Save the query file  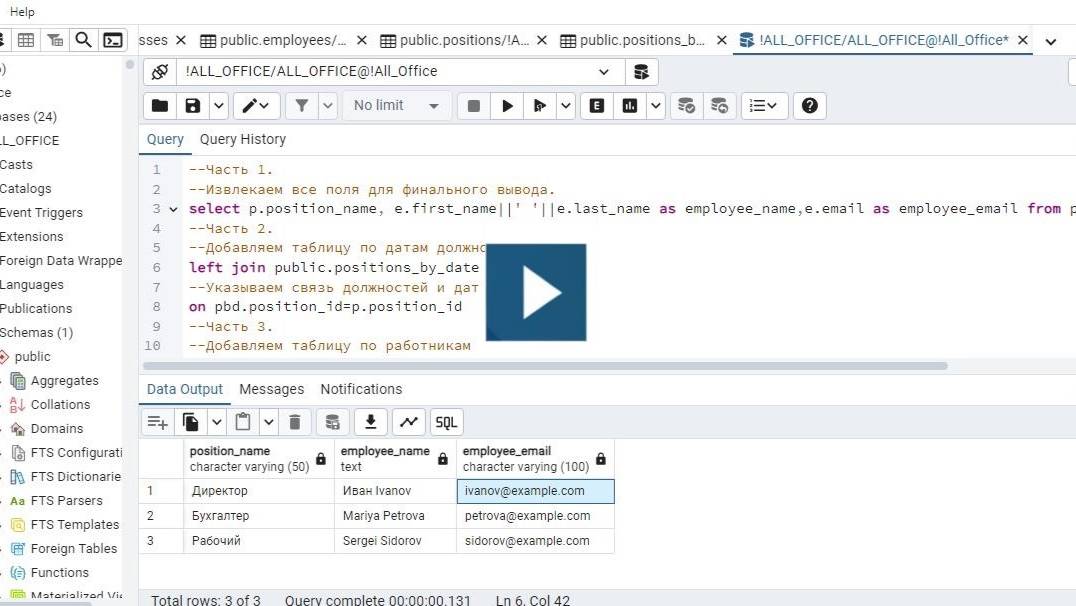pos(193,106)
